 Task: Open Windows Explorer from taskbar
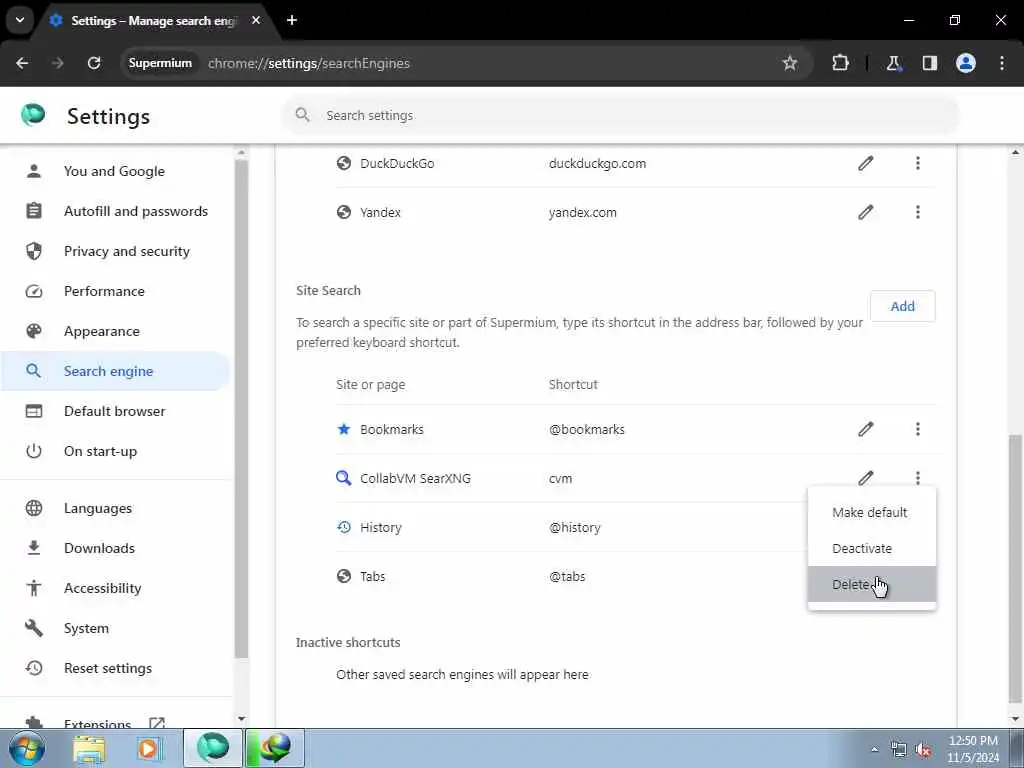point(89,748)
